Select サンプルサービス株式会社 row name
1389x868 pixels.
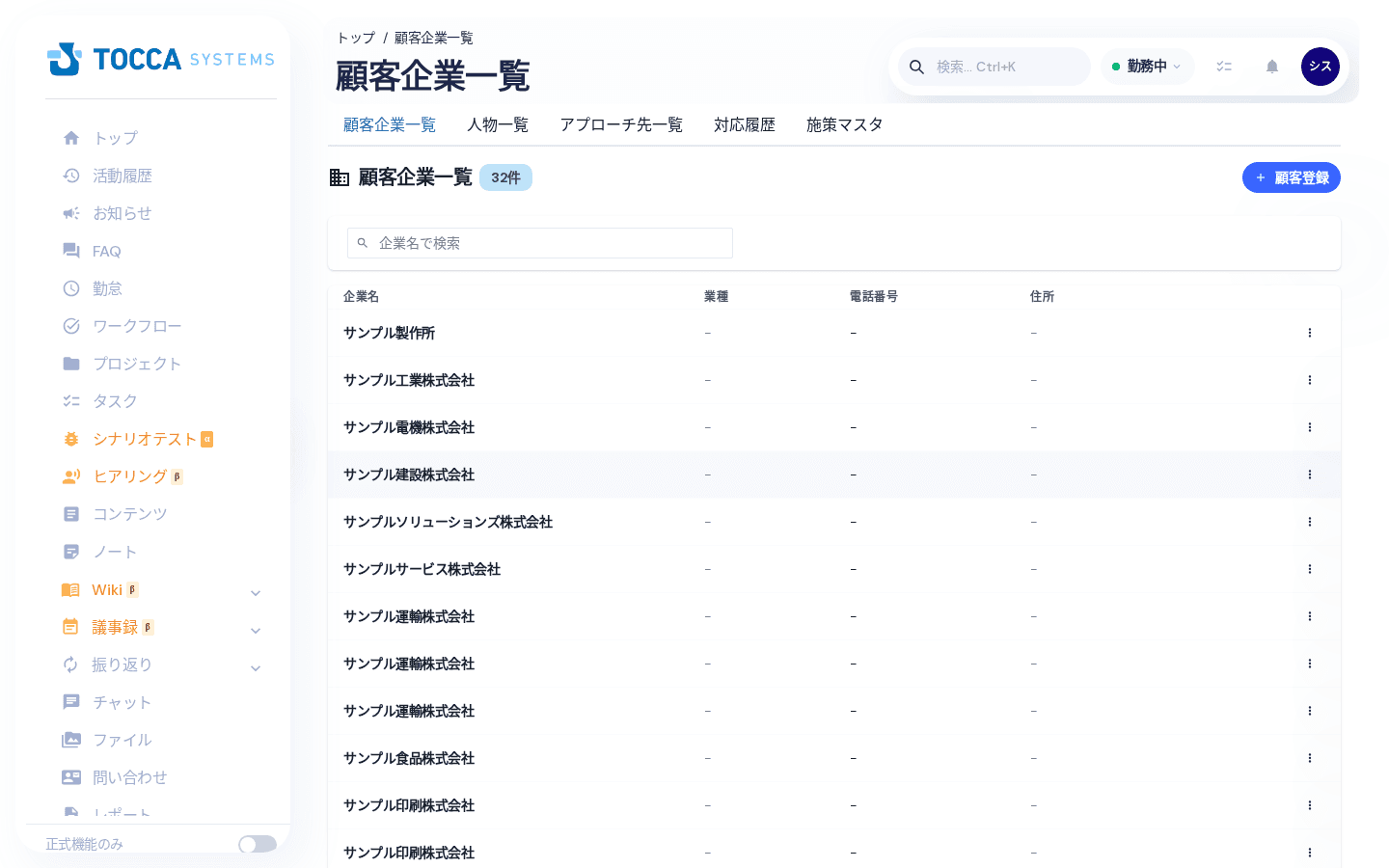(422, 569)
